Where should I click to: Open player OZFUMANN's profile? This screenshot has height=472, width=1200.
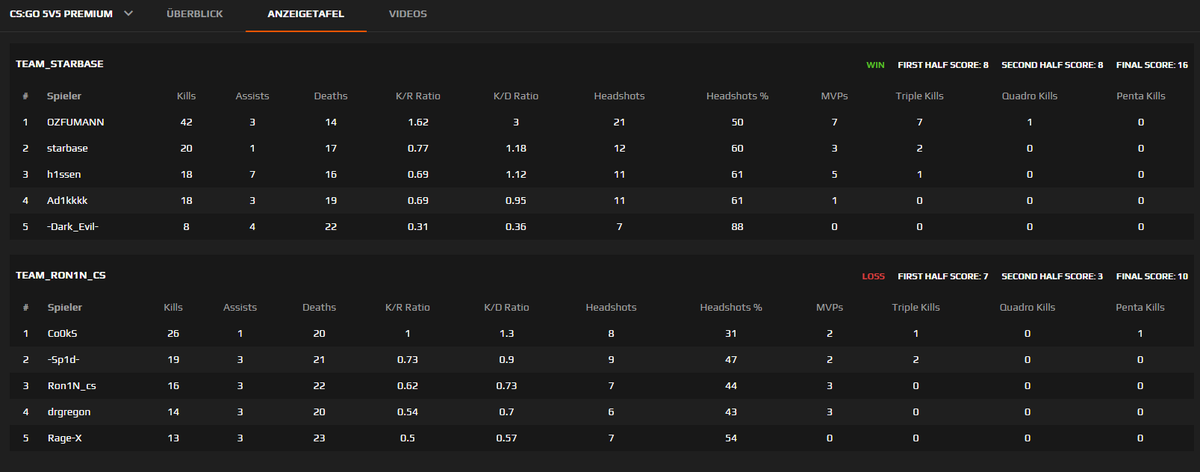point(75,122)
